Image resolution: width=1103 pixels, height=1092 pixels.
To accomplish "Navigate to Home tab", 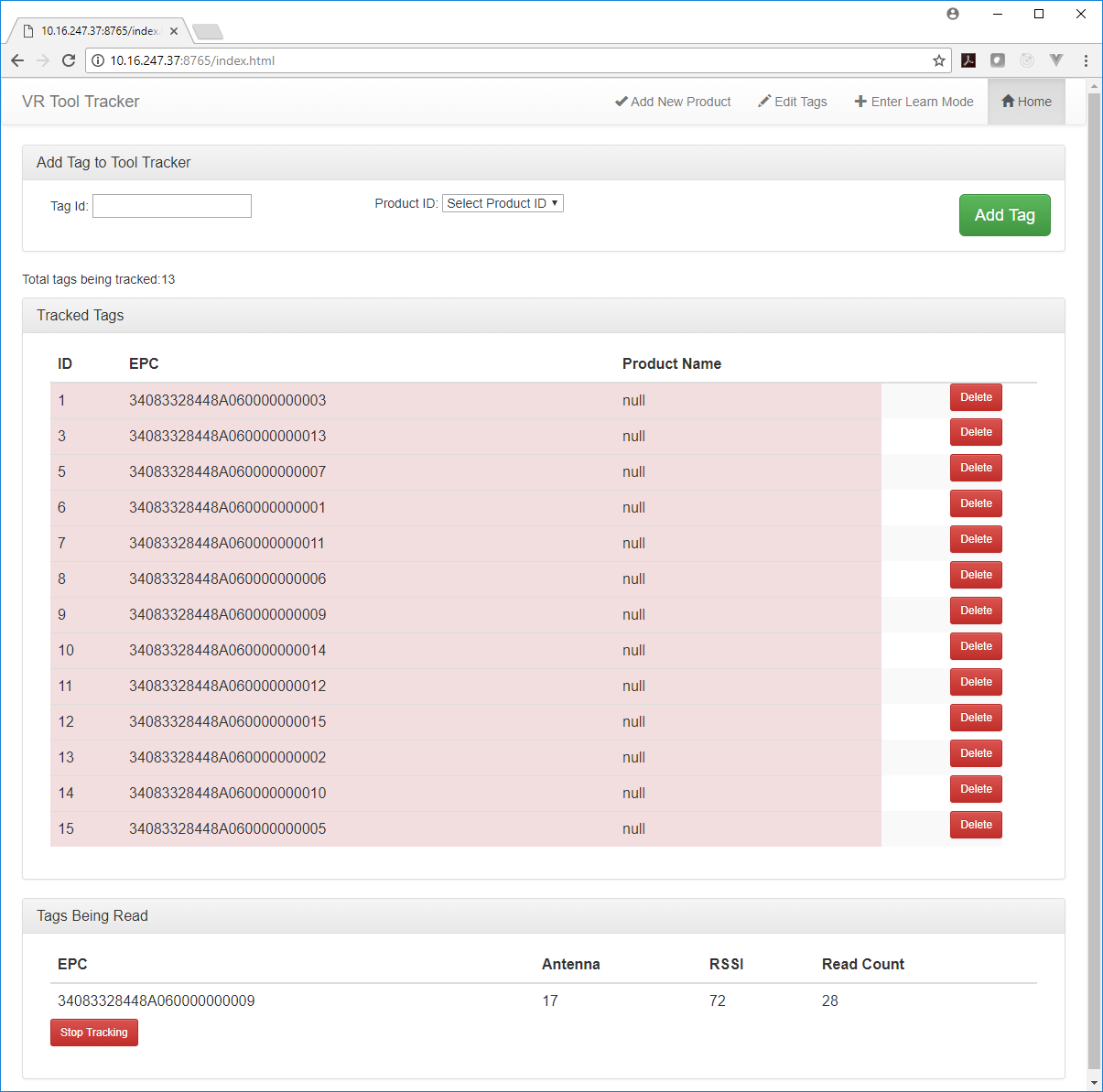I will 1026,102.
